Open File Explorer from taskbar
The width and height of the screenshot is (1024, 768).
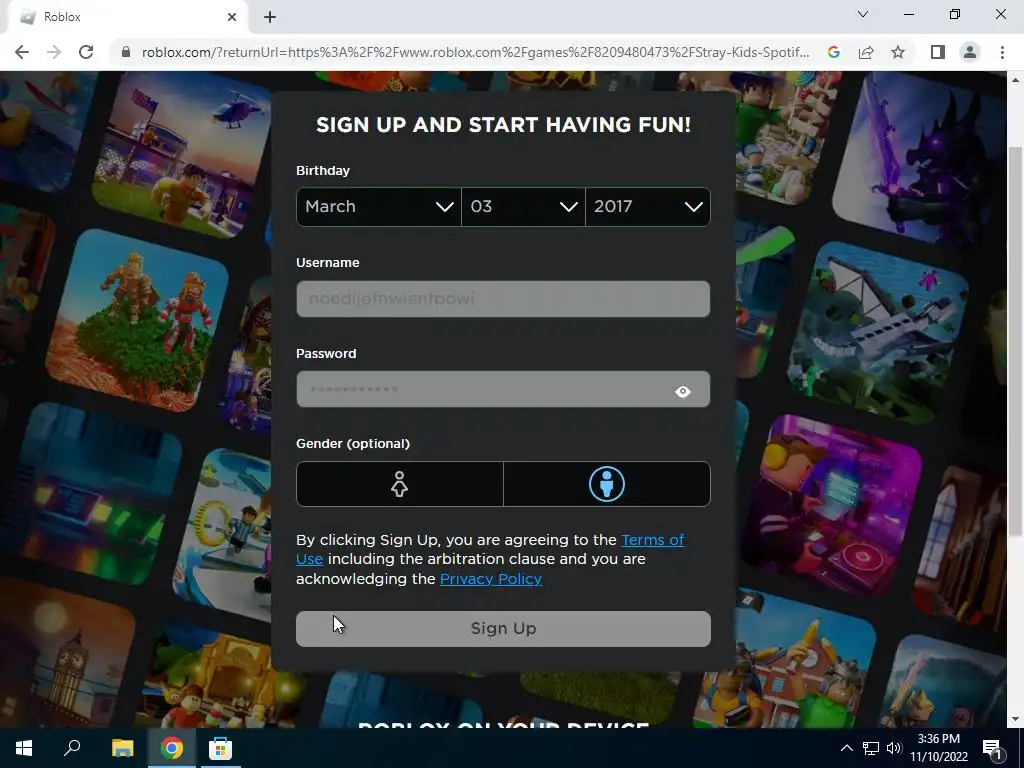point(122,748)
